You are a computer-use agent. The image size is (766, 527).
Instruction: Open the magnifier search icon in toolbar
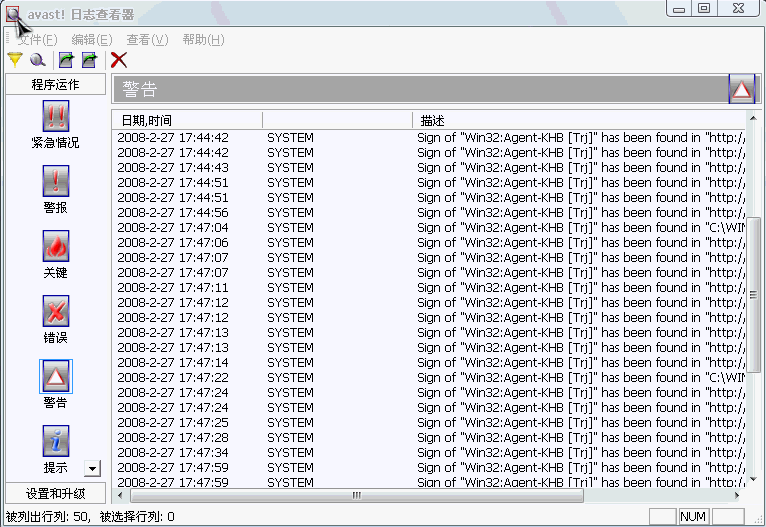point(38,60)
